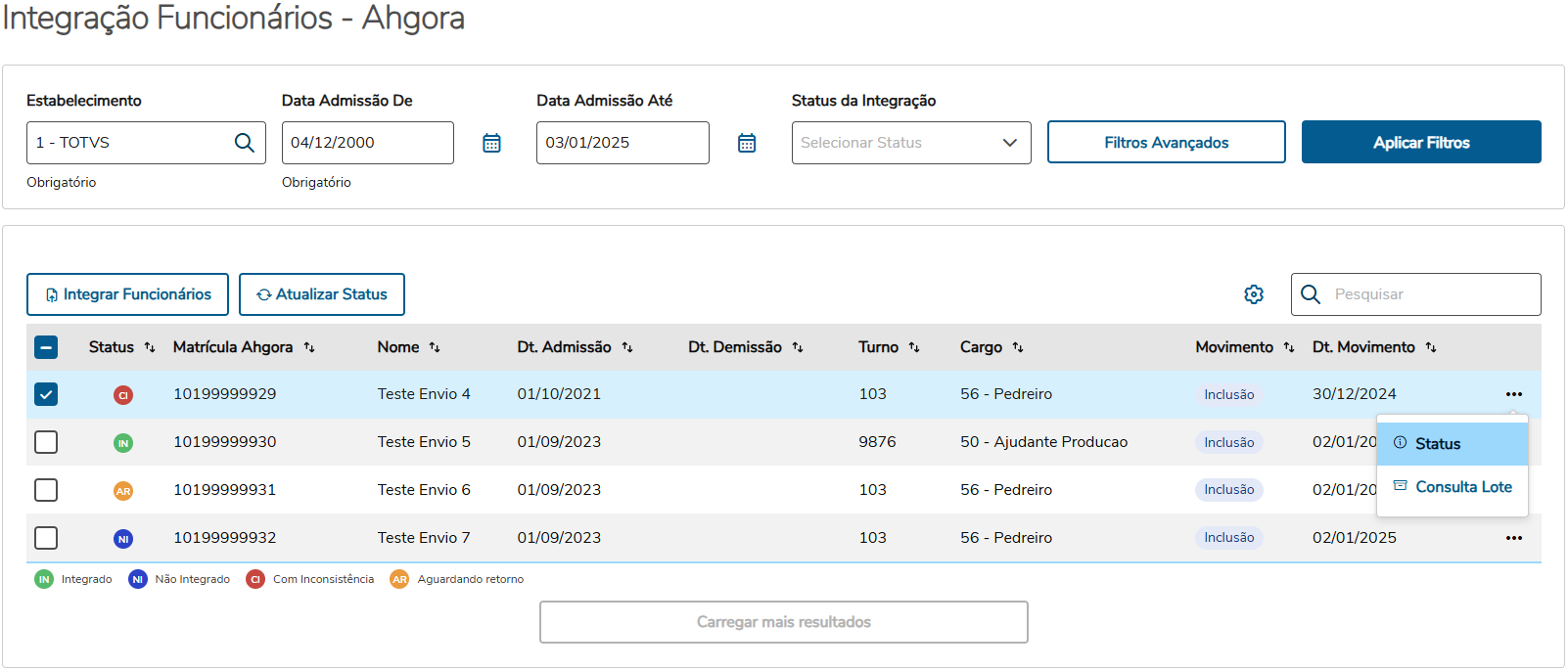The image size is (1568, 670).
Task: Sort table by Nome column
Action: tap(435, 347)
